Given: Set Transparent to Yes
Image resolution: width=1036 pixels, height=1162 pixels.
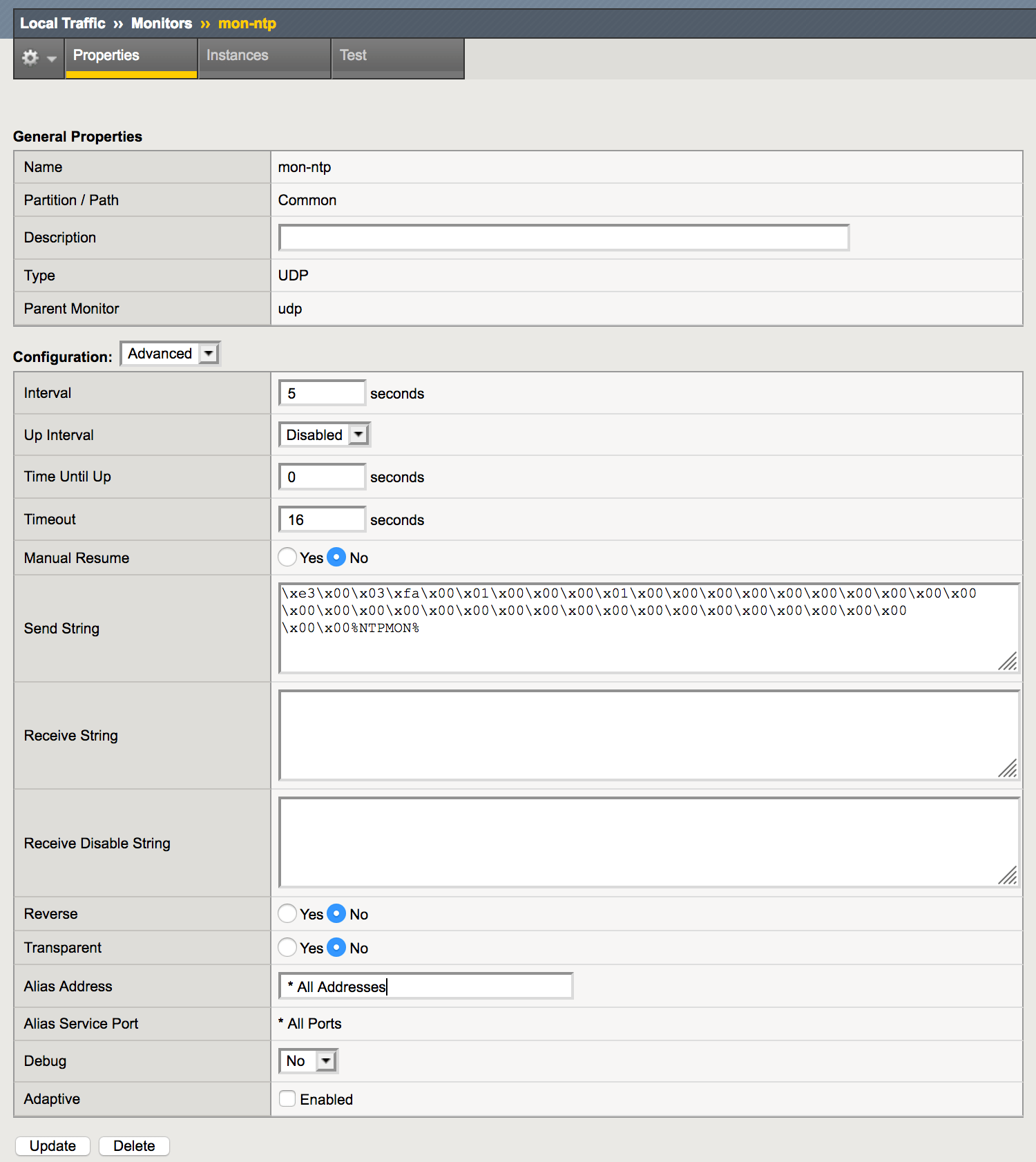Looking at the screenshot, I should pyautogui.click(x=287, y=948).
